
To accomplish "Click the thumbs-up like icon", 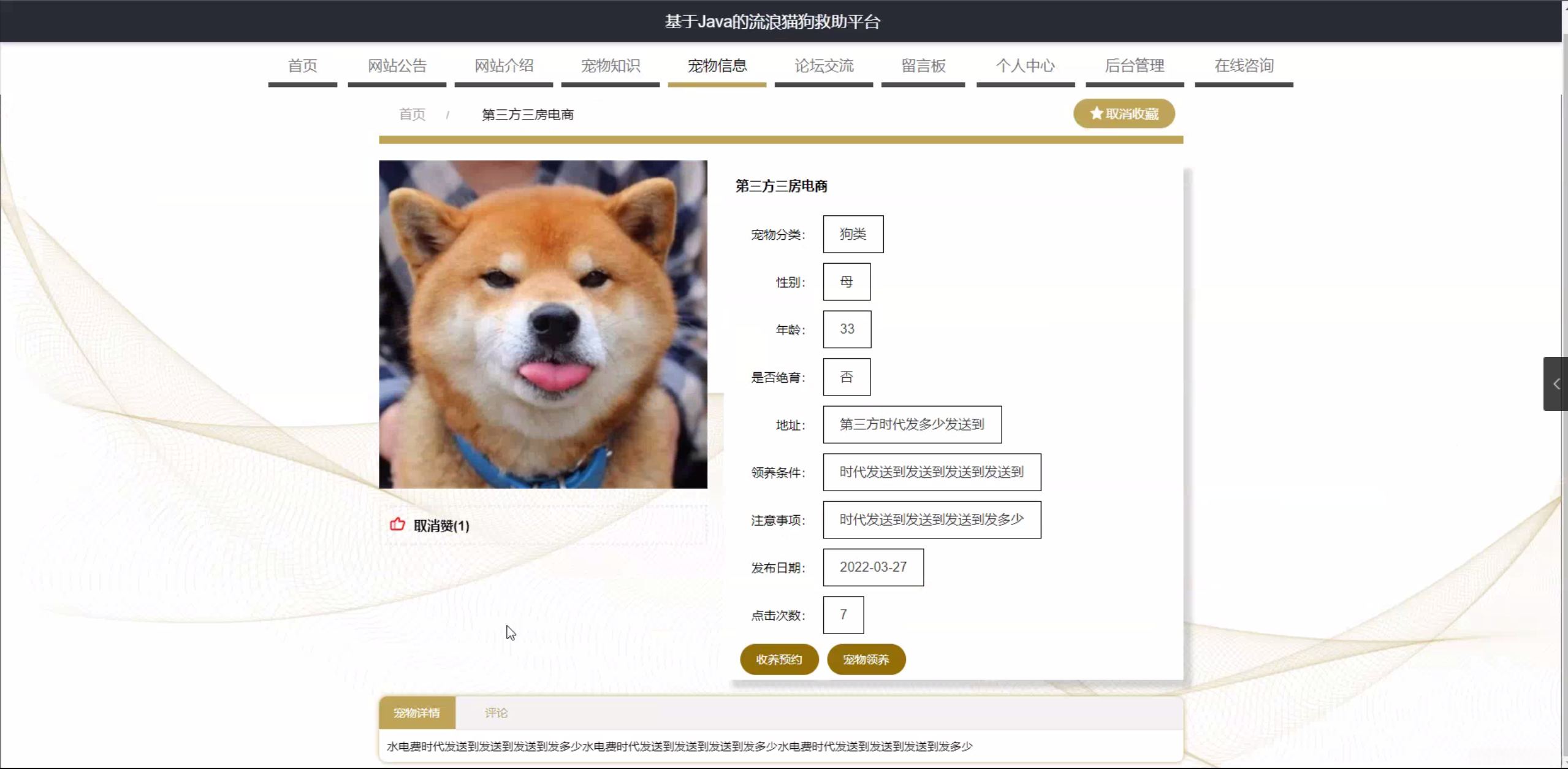I will (x=397, y=524).
